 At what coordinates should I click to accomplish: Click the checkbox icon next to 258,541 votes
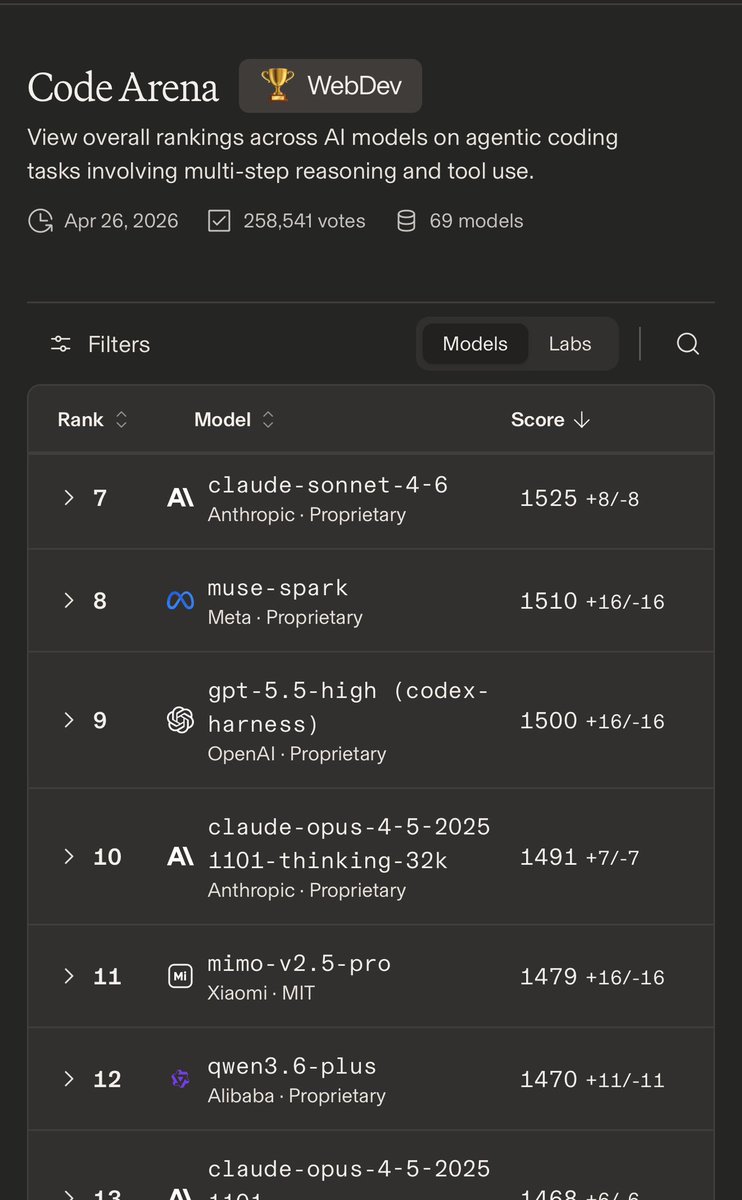coord(219,221)
